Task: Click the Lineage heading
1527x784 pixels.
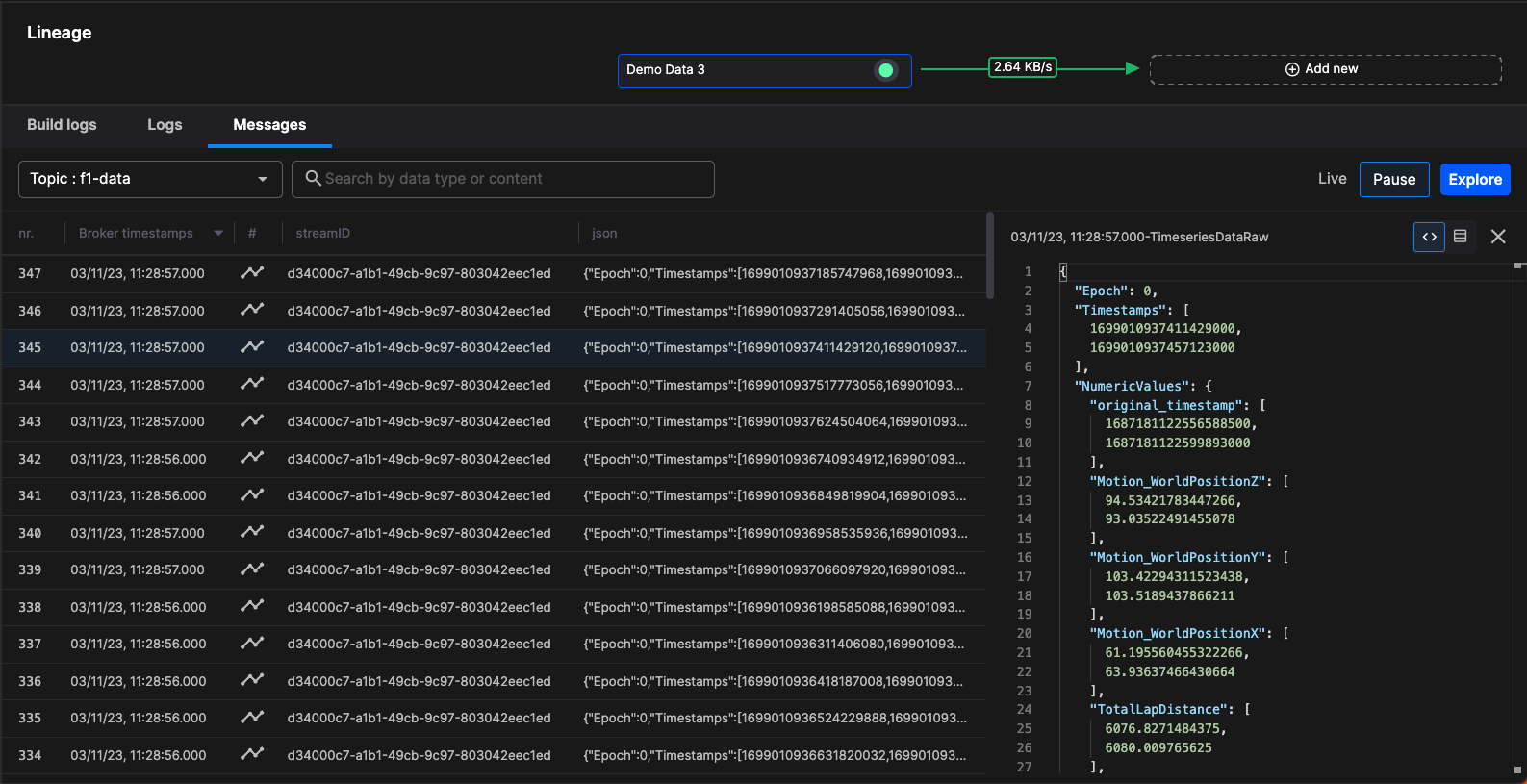Action: tap(60, 33)
